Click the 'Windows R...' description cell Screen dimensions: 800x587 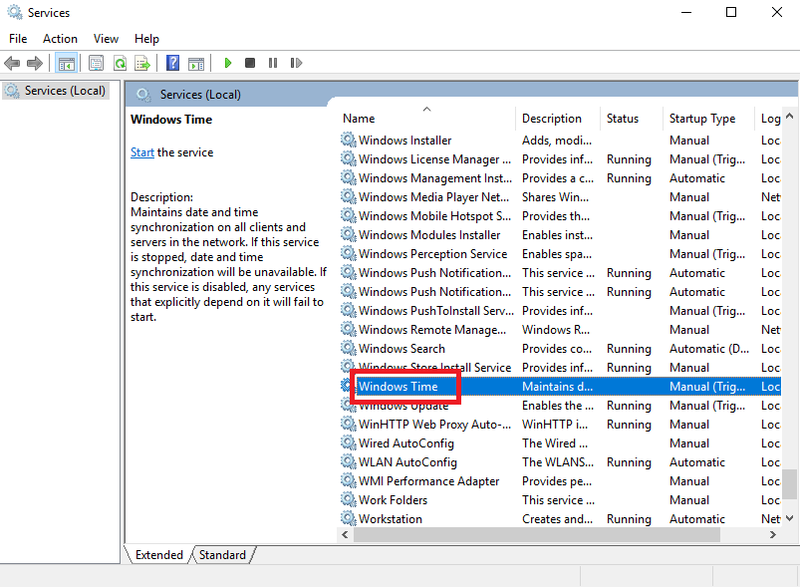(x=556, y=329)
